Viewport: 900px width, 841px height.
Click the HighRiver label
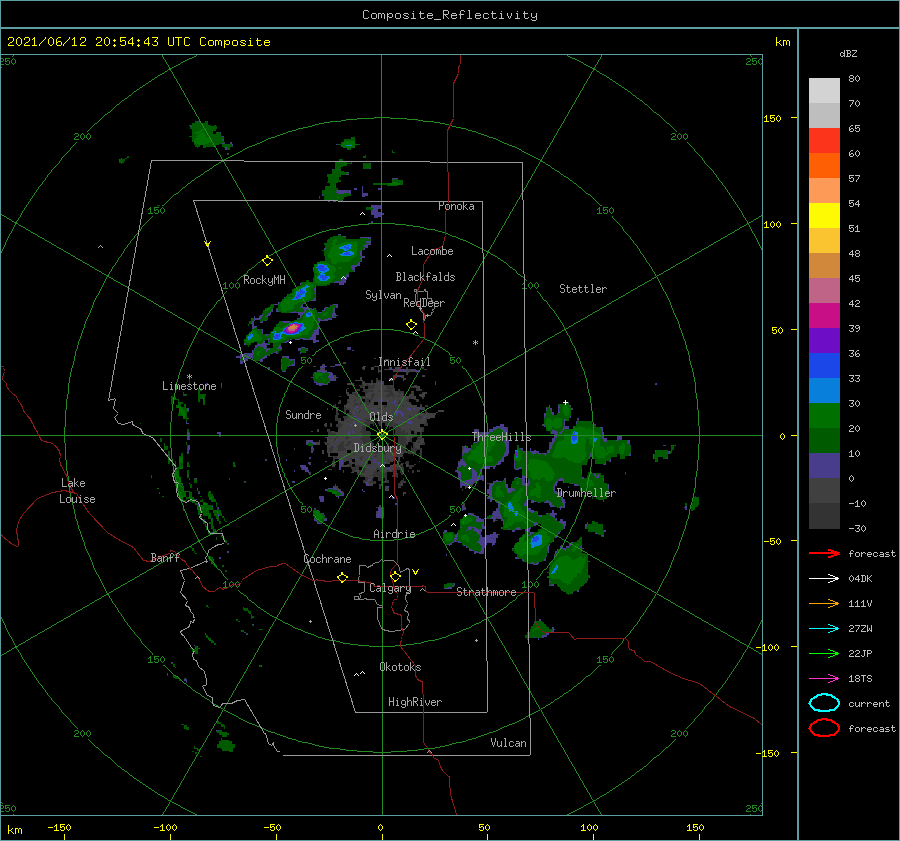pyautogui.click(x=415, y=702)
